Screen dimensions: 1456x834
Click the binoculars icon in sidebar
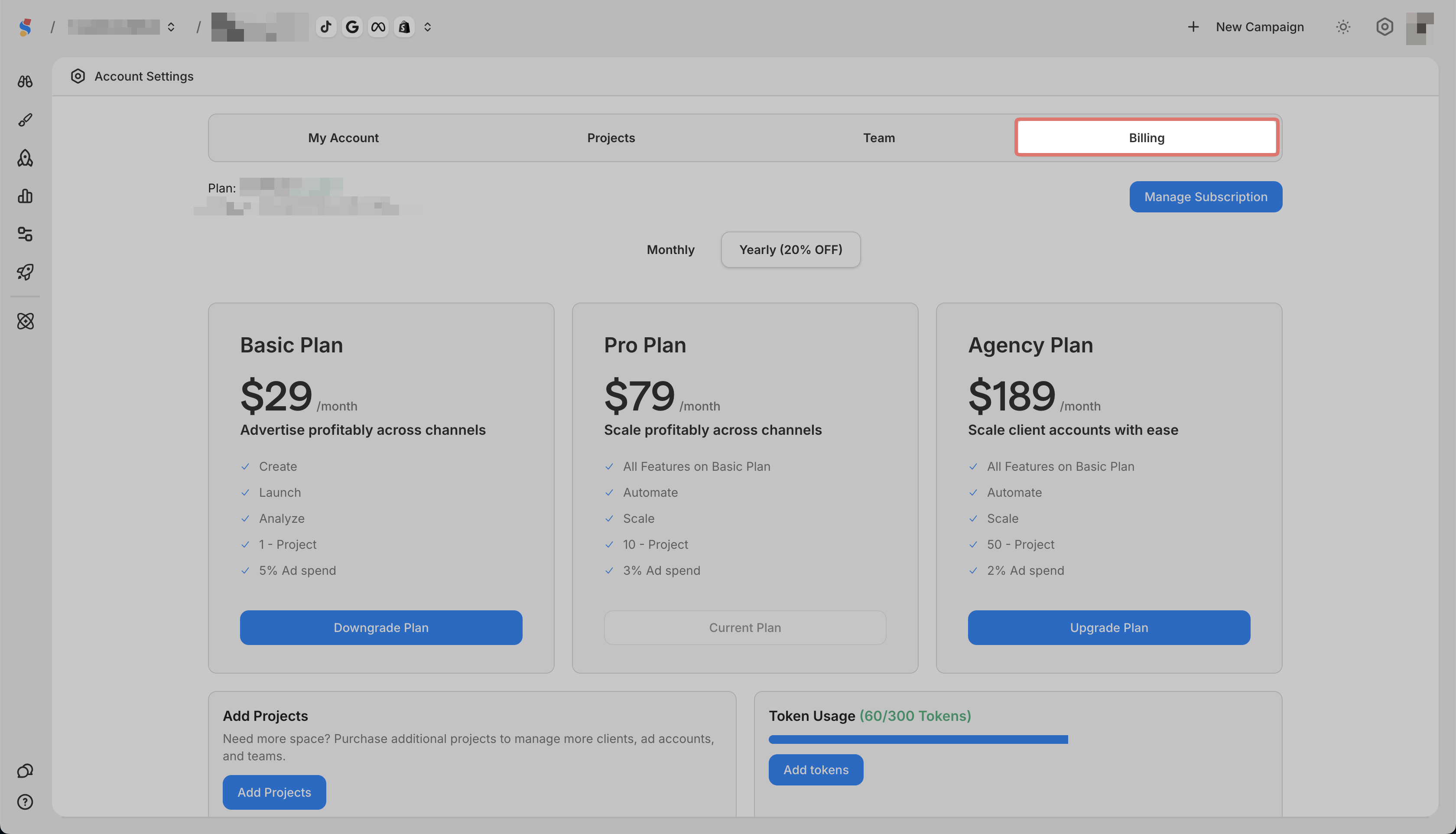(x=25, y=81)
